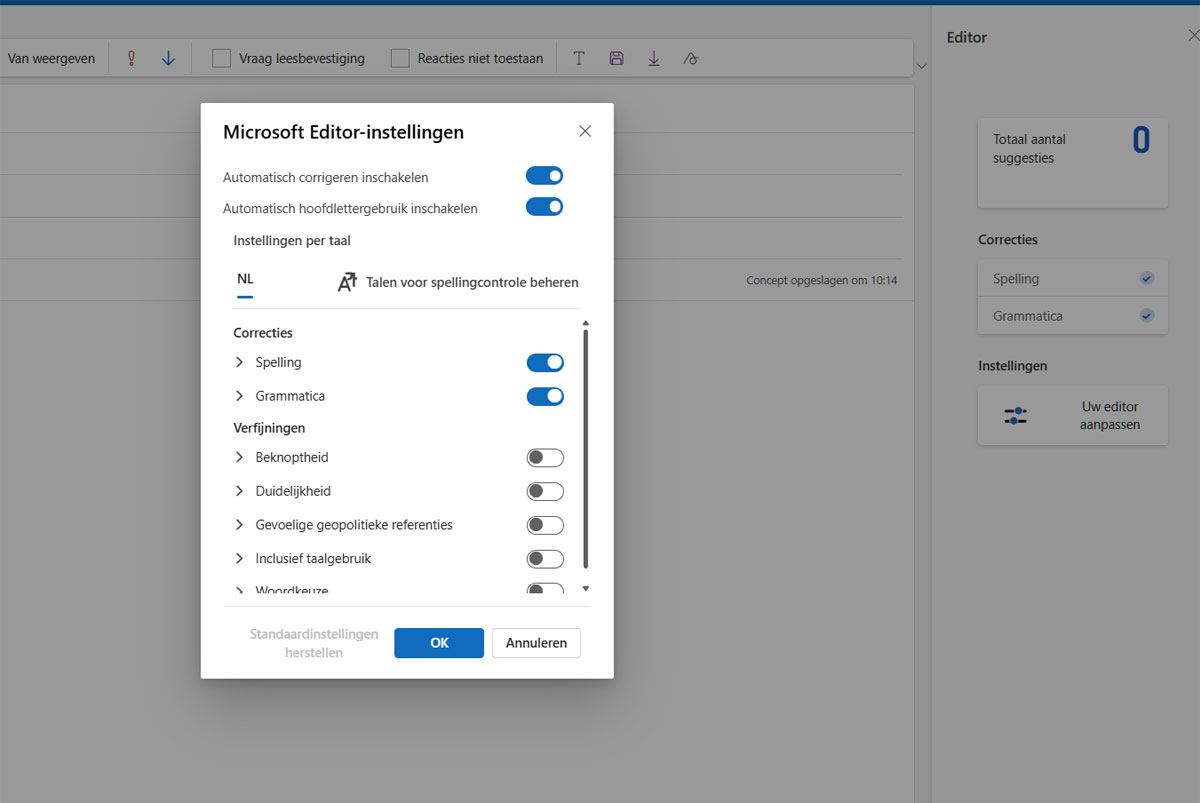Viewport: 1200px width, 803px height.
Task: Expand Gevoelige geopolitieke referenties chevron
Action: [239, 525]
